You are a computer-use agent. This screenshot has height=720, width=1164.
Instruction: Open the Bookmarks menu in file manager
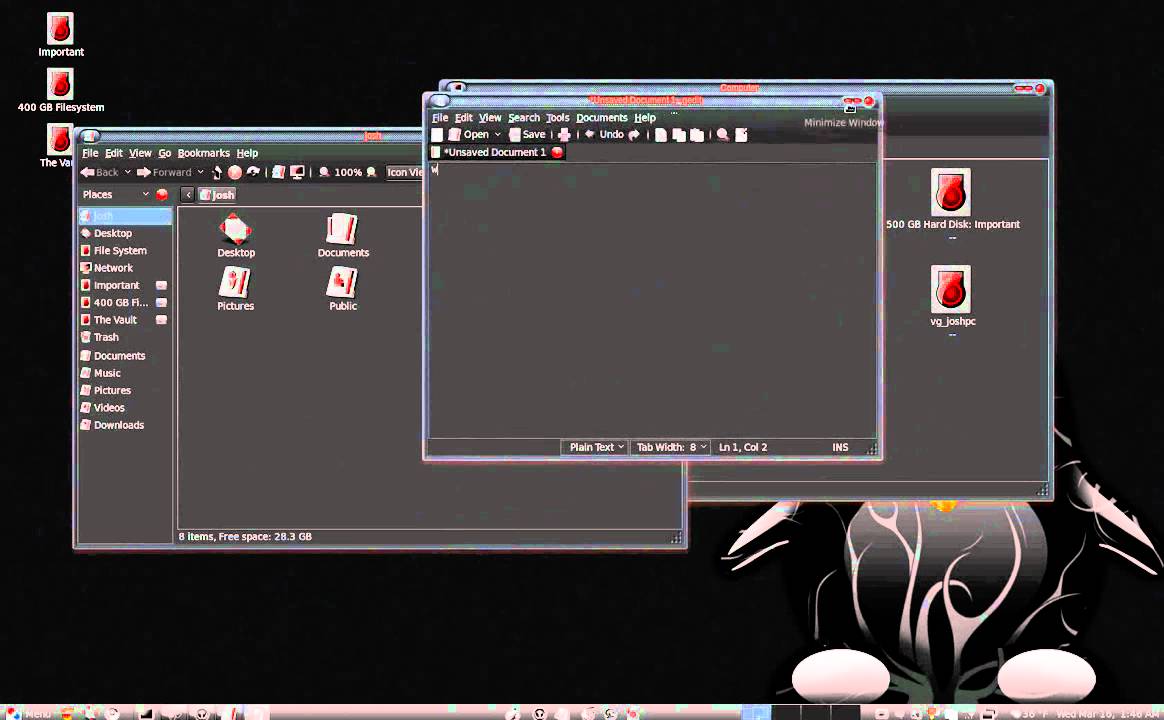[x=203, y=153]
